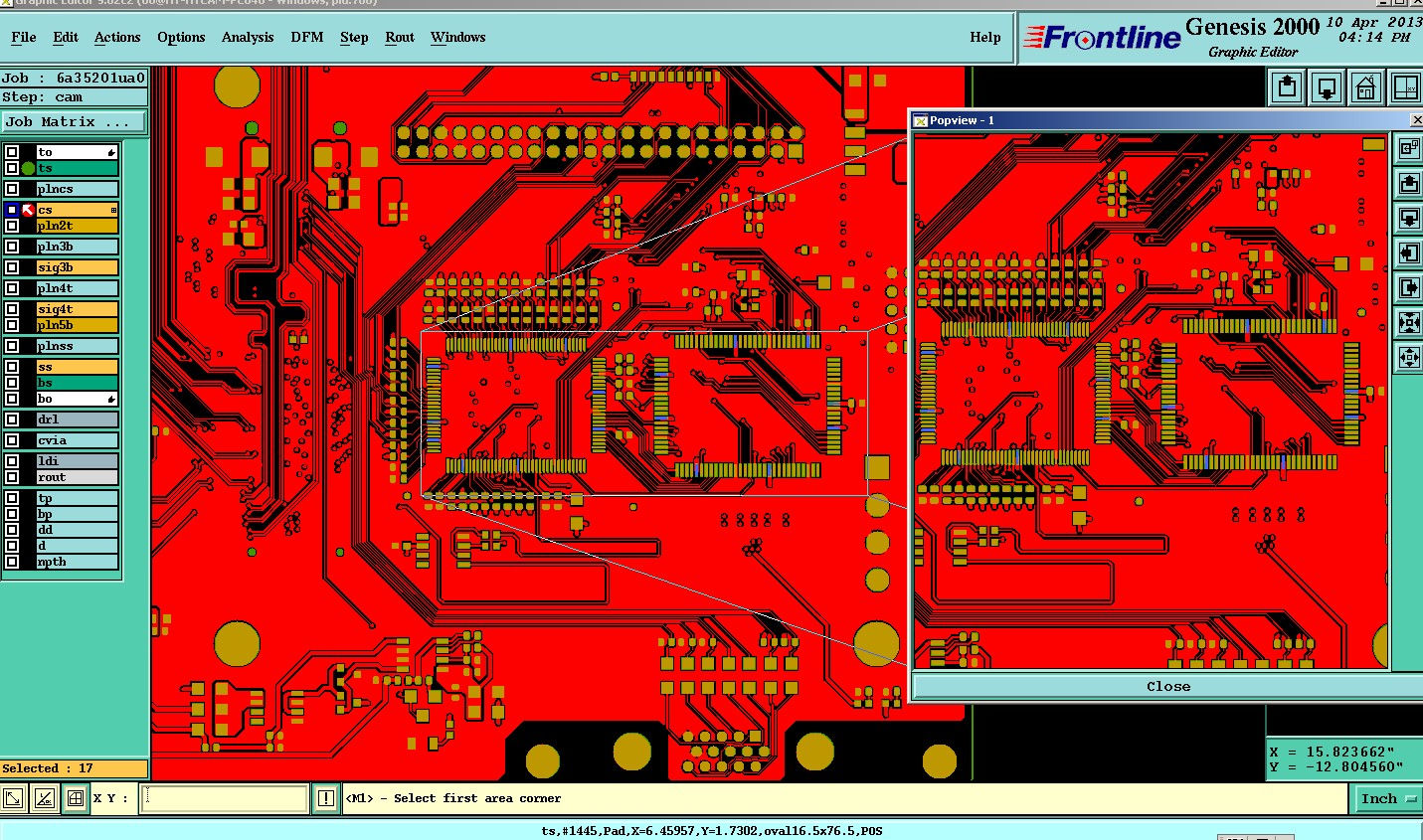
Task: Click the XY split-window icon
Action: click(x=1405, y=87)
